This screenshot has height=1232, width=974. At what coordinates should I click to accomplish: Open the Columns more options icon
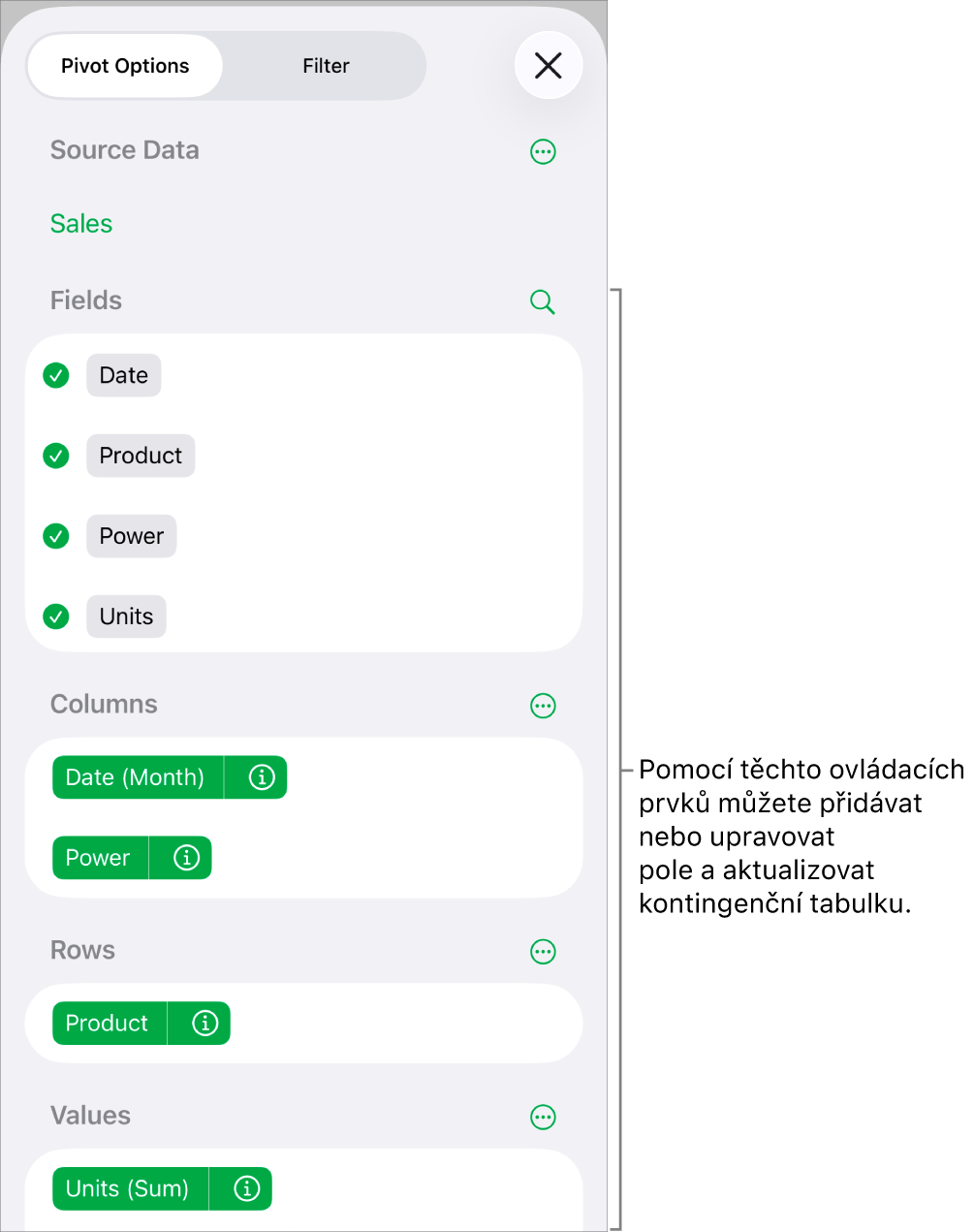tap(543, 706)
